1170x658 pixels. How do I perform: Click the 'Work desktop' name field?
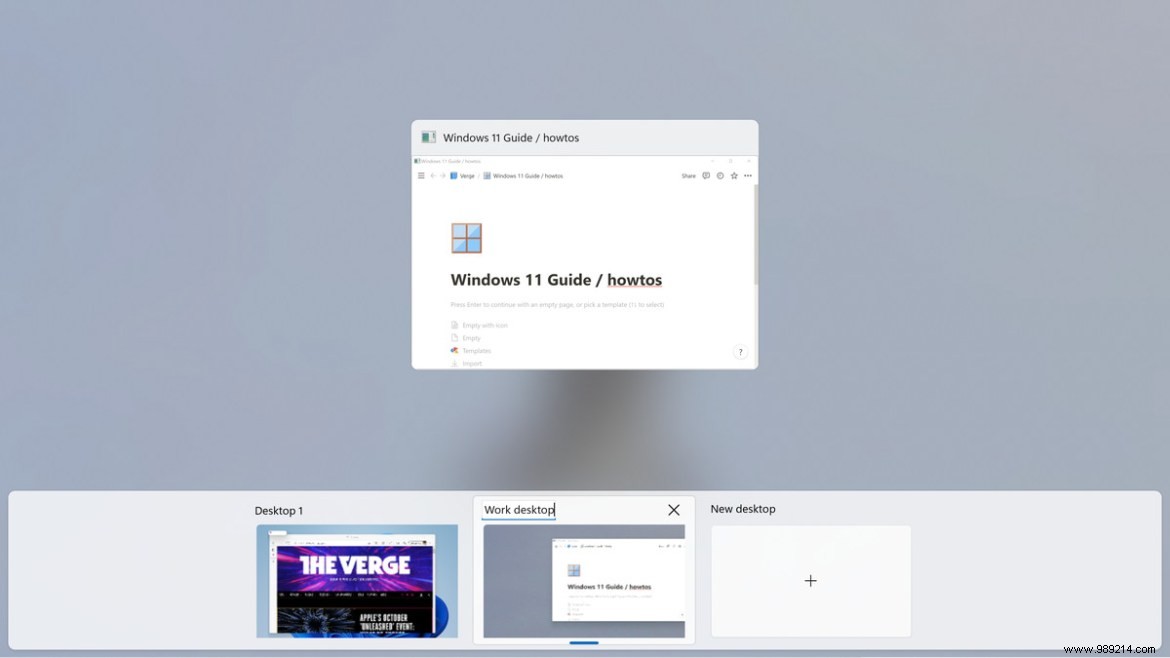point(519,509)
